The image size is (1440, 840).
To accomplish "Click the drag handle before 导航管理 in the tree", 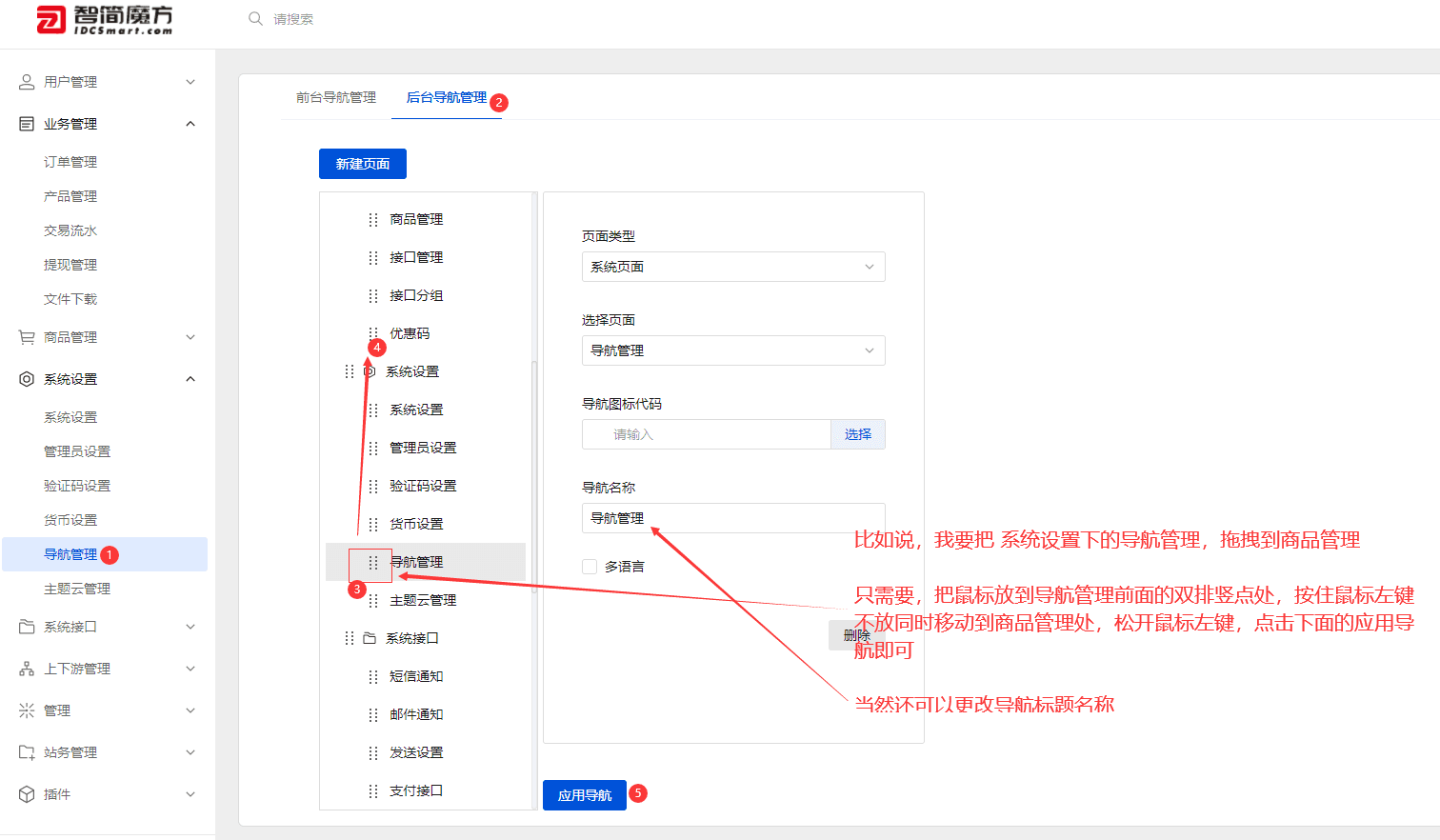I will 373,562.
